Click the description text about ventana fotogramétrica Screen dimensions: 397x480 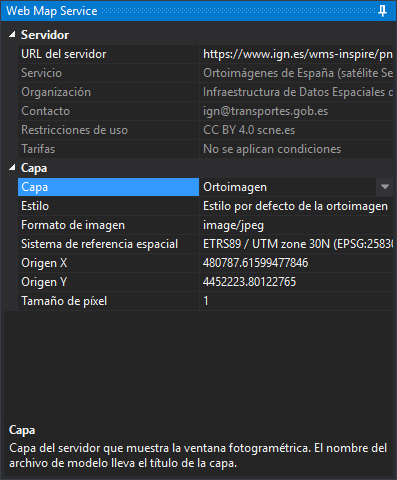[x=198, y=455]
